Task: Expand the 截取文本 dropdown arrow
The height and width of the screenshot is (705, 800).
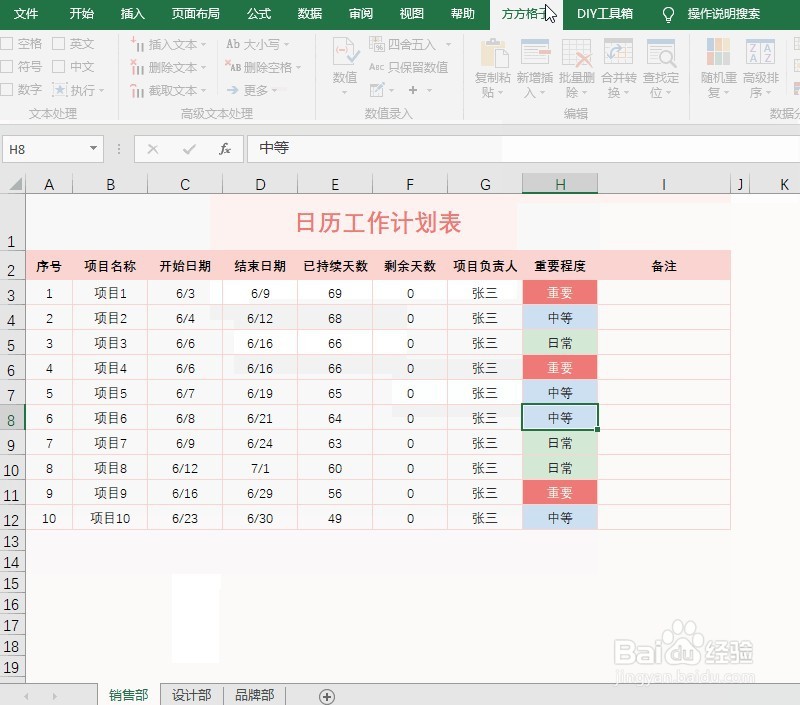Action: [204, 91]
